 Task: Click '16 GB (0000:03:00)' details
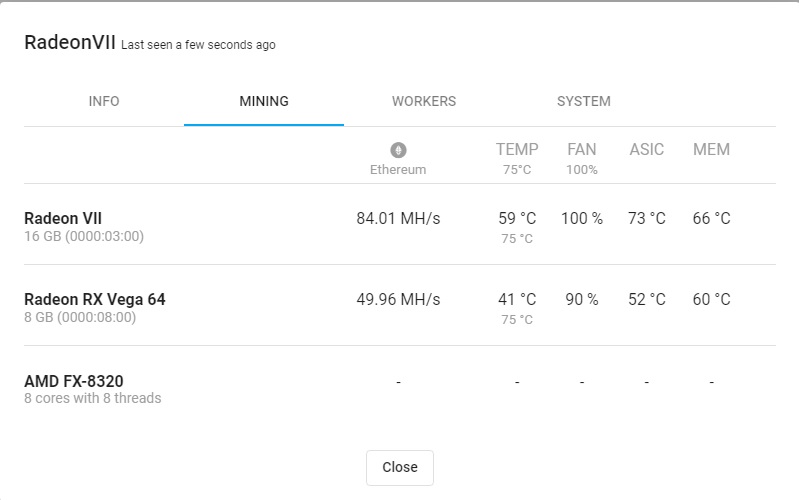coord(84,236)
